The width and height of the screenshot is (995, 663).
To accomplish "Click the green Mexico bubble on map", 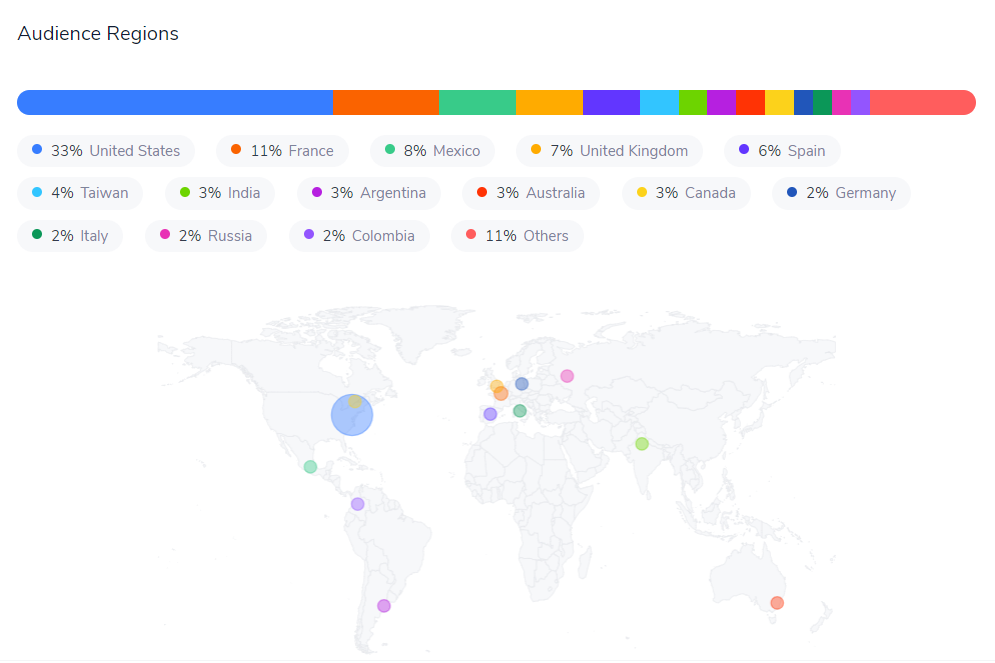I will [x=310, y=467].
